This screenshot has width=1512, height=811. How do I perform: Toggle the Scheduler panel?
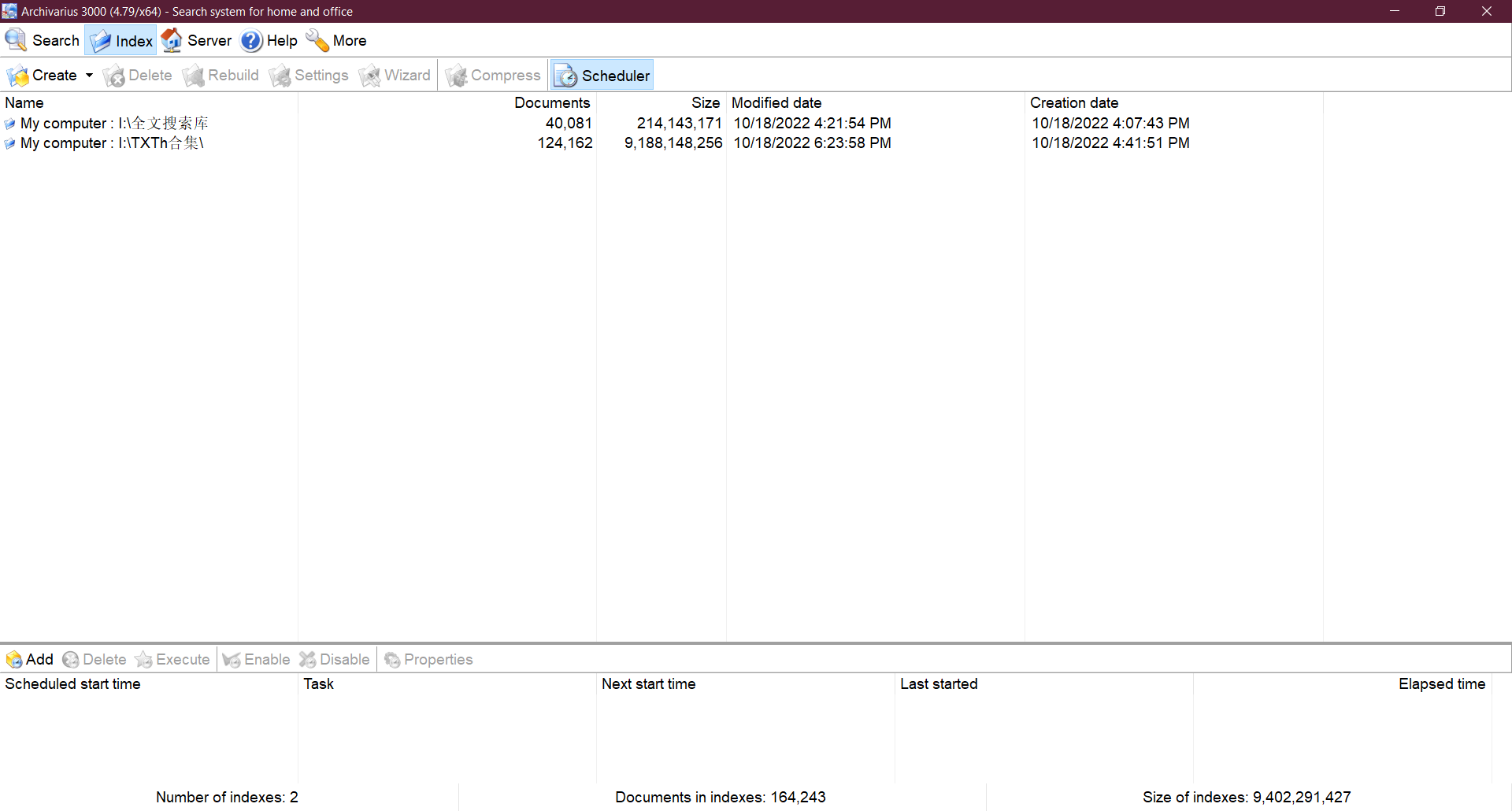point(602,76)
